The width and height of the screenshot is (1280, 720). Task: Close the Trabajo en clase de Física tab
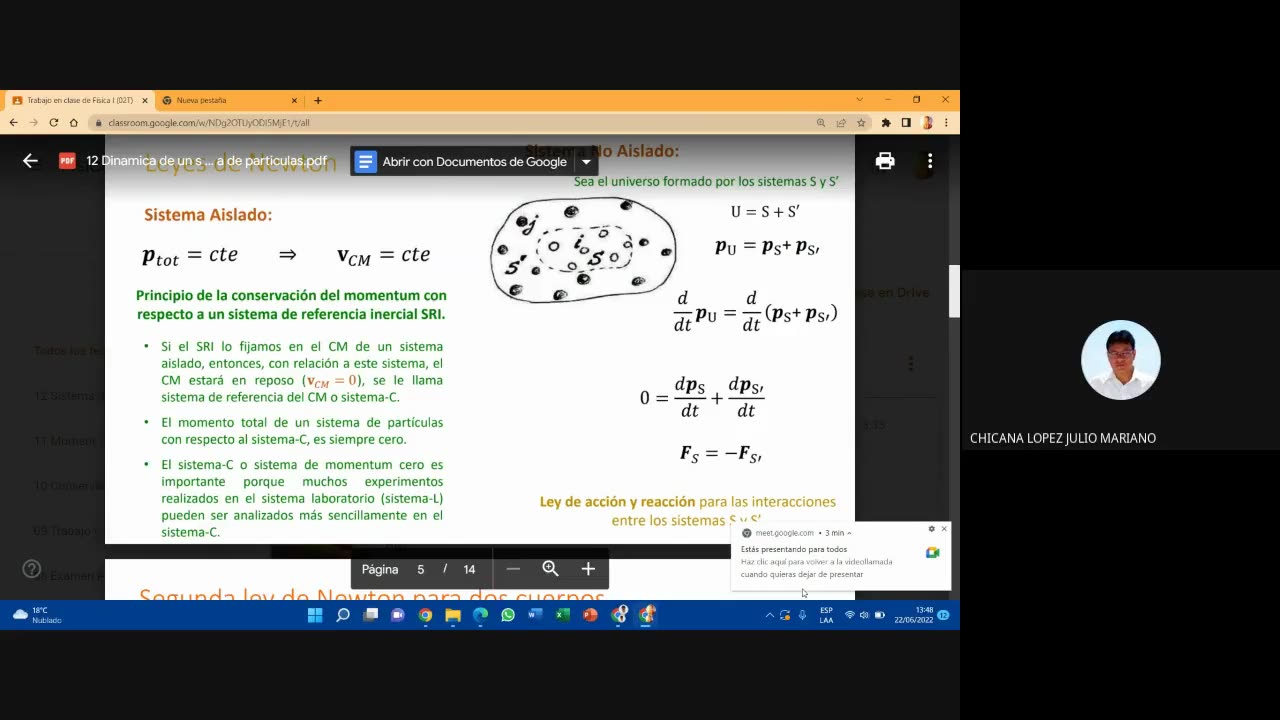(x=145, y=100)
